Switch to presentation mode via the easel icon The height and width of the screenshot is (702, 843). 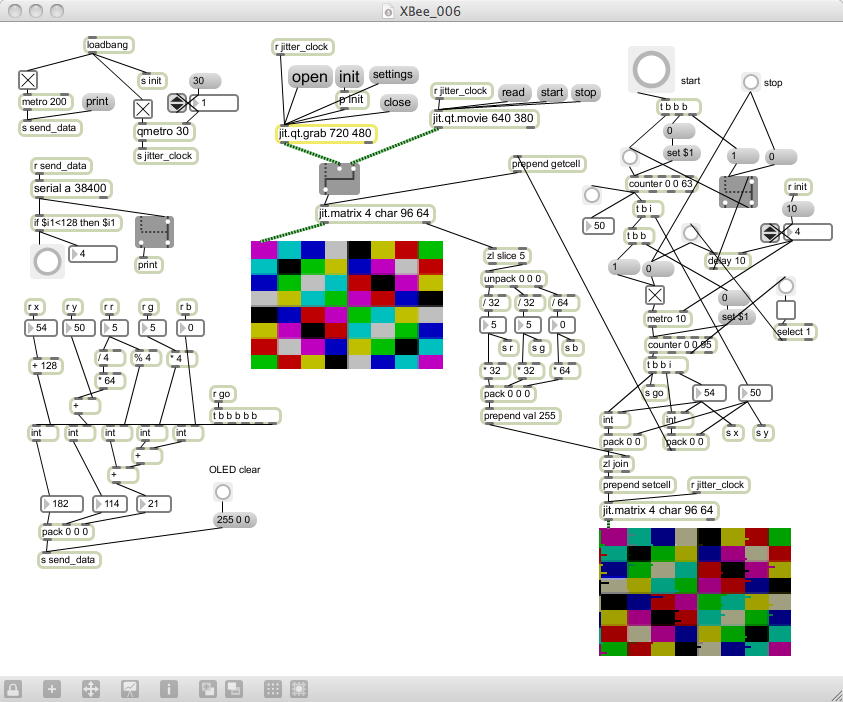tap(130, 689)
